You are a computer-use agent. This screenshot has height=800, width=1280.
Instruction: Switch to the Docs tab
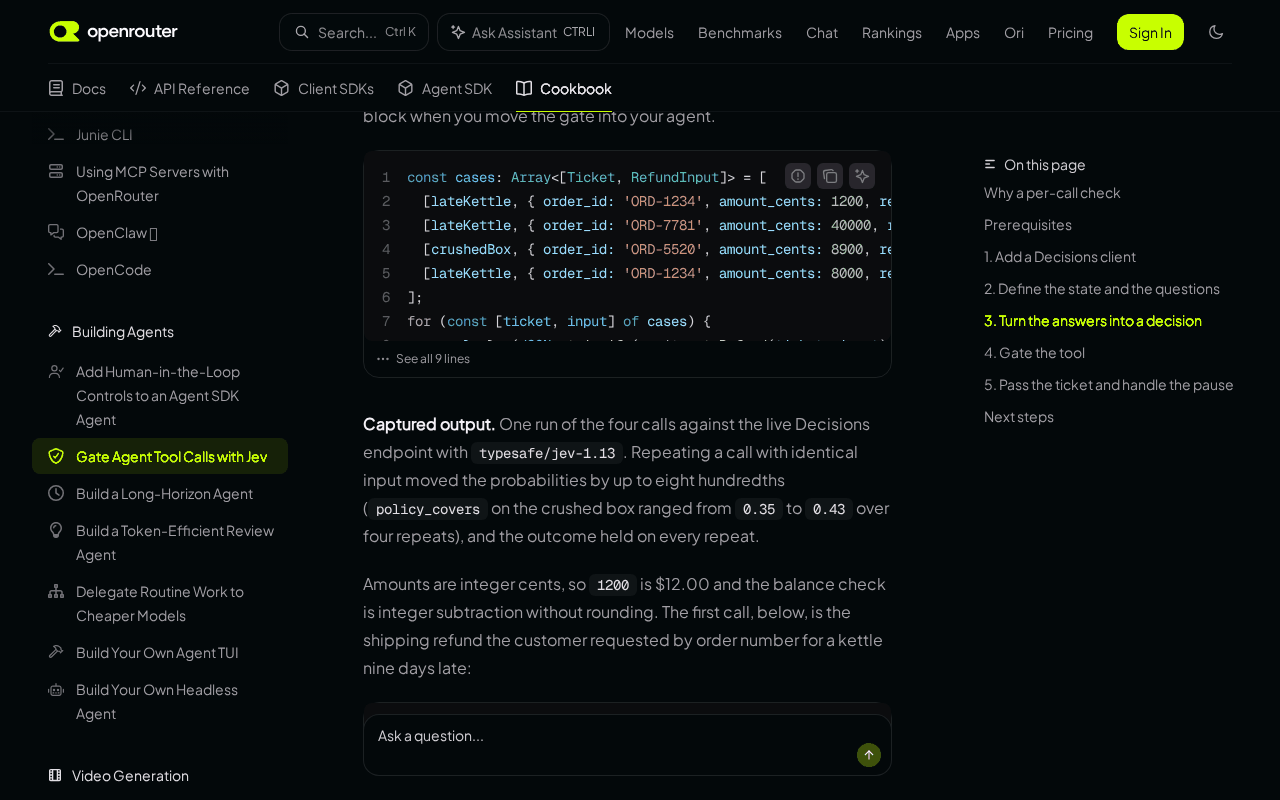(x=77, y=88)
